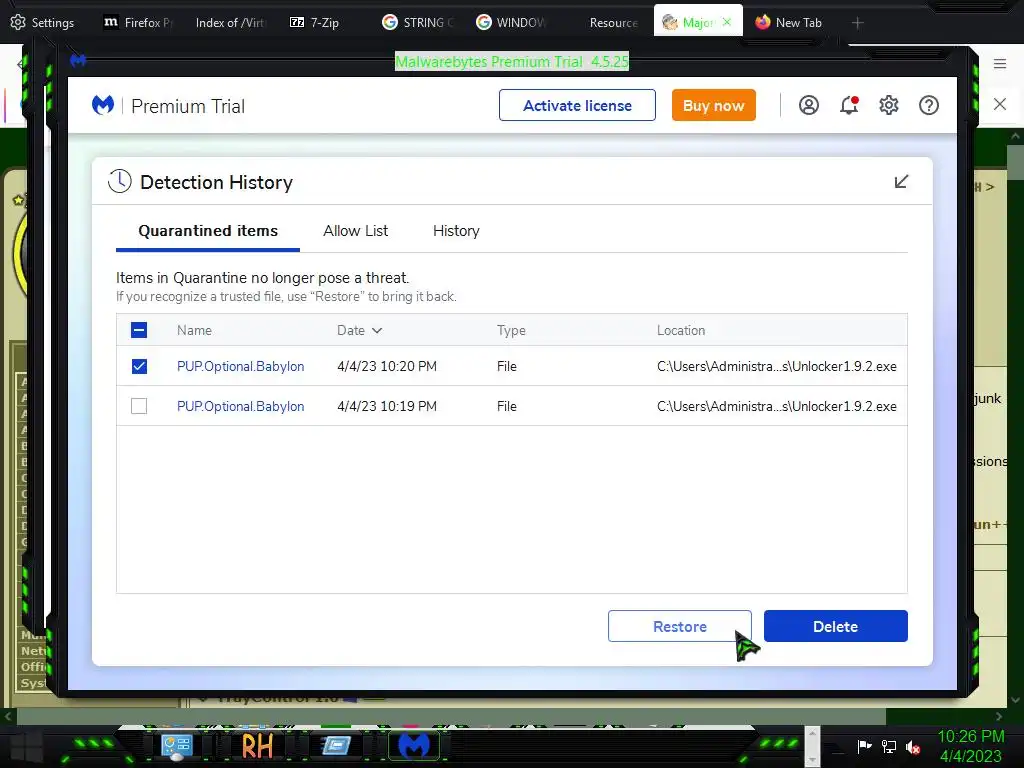Click the Malwarebytes title bar icon
The image size is (1024, 768).
78,61
